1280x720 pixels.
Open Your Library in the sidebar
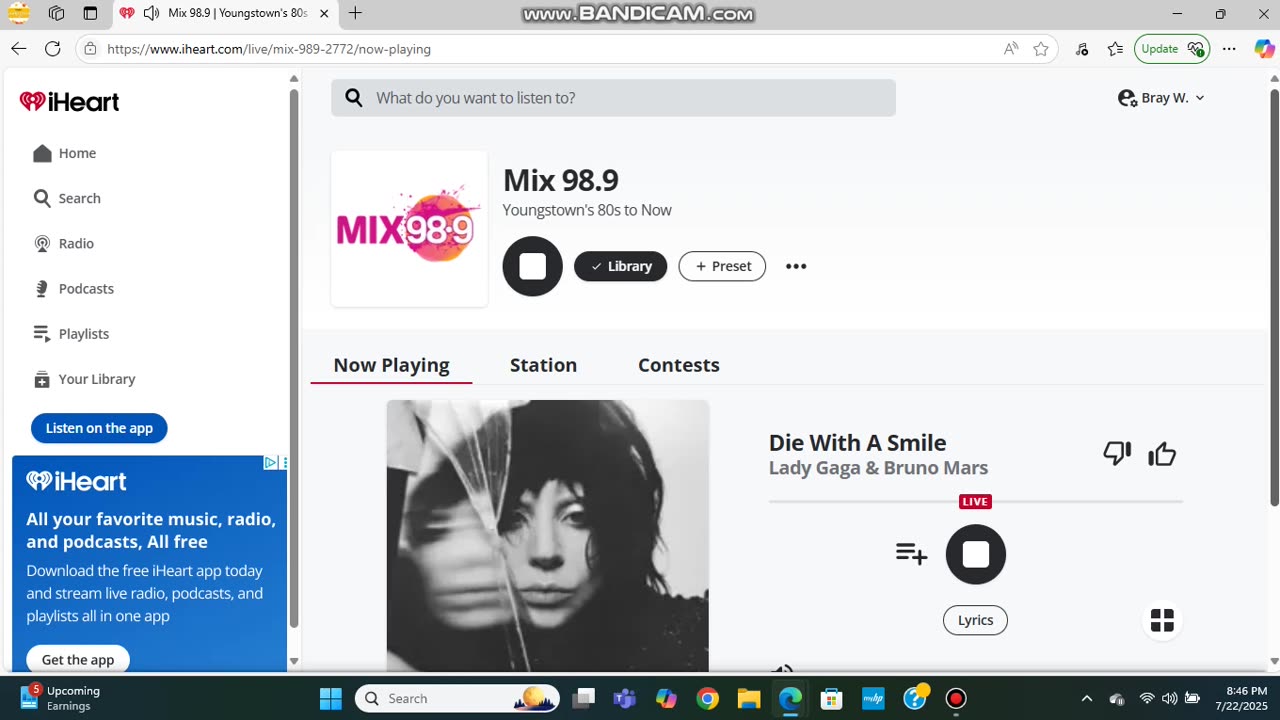tap(84, 379)
